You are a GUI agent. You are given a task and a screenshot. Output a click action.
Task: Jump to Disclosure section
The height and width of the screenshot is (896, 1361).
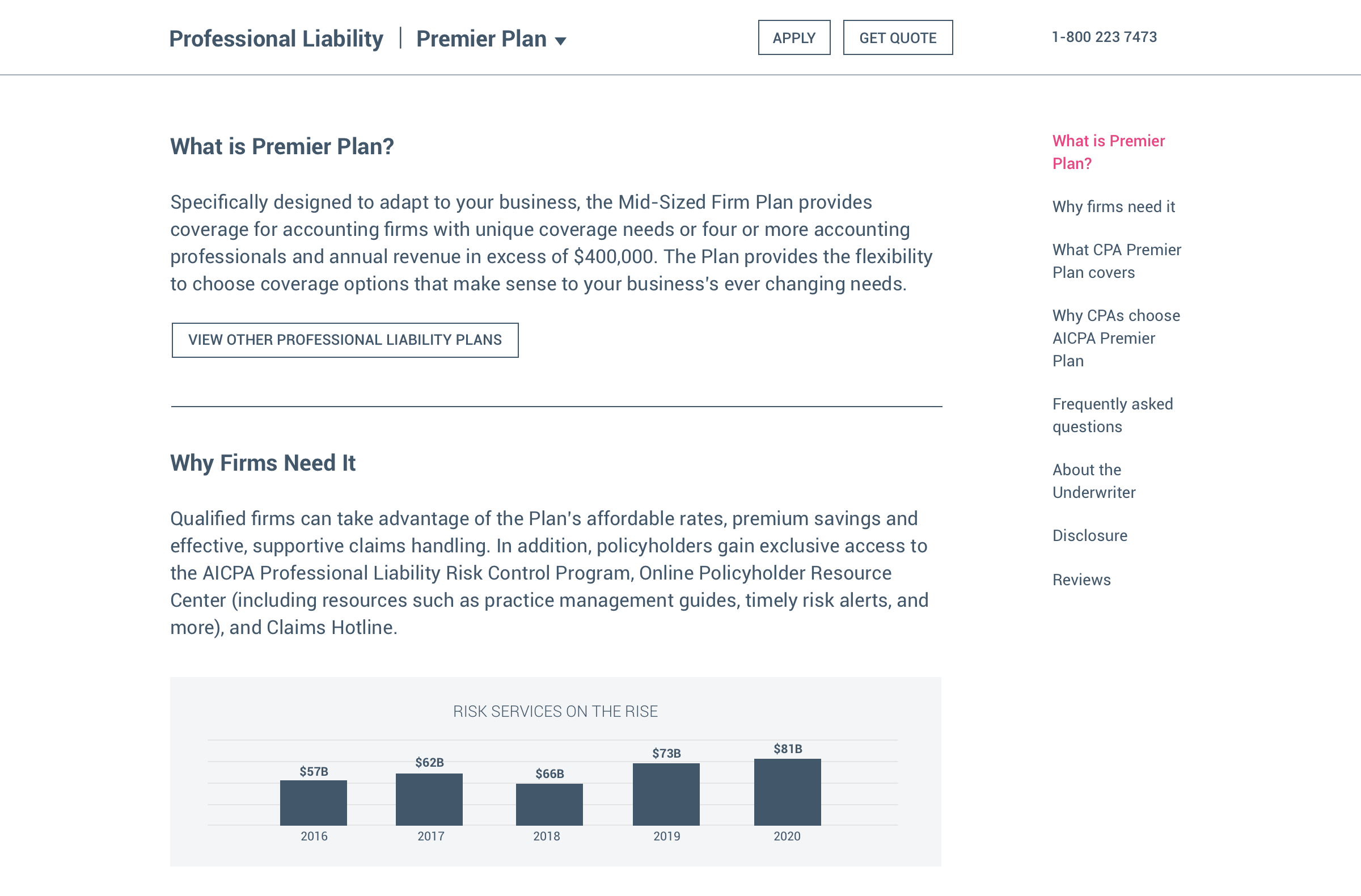[x=1089, y=535]
